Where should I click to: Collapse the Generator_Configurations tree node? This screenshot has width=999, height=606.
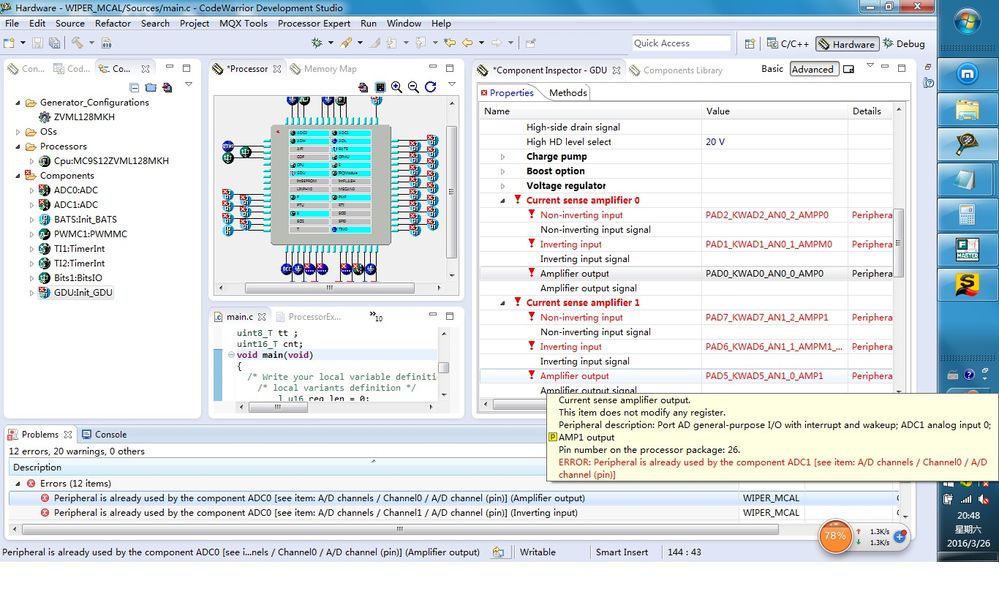[x=17, y=103]
